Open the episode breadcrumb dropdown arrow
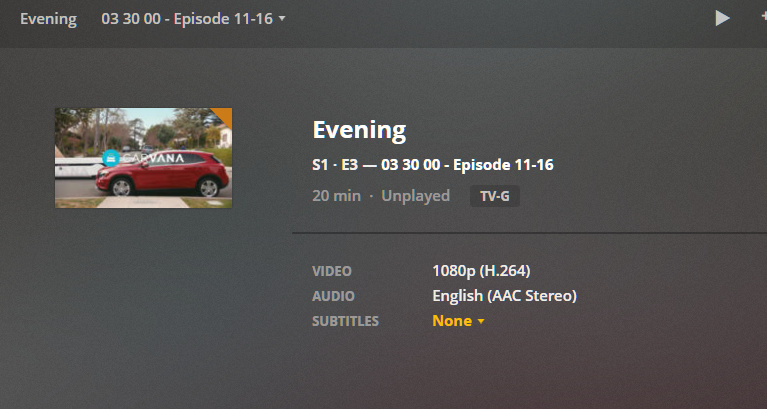767x409 pixels. [x=282, y=19]
